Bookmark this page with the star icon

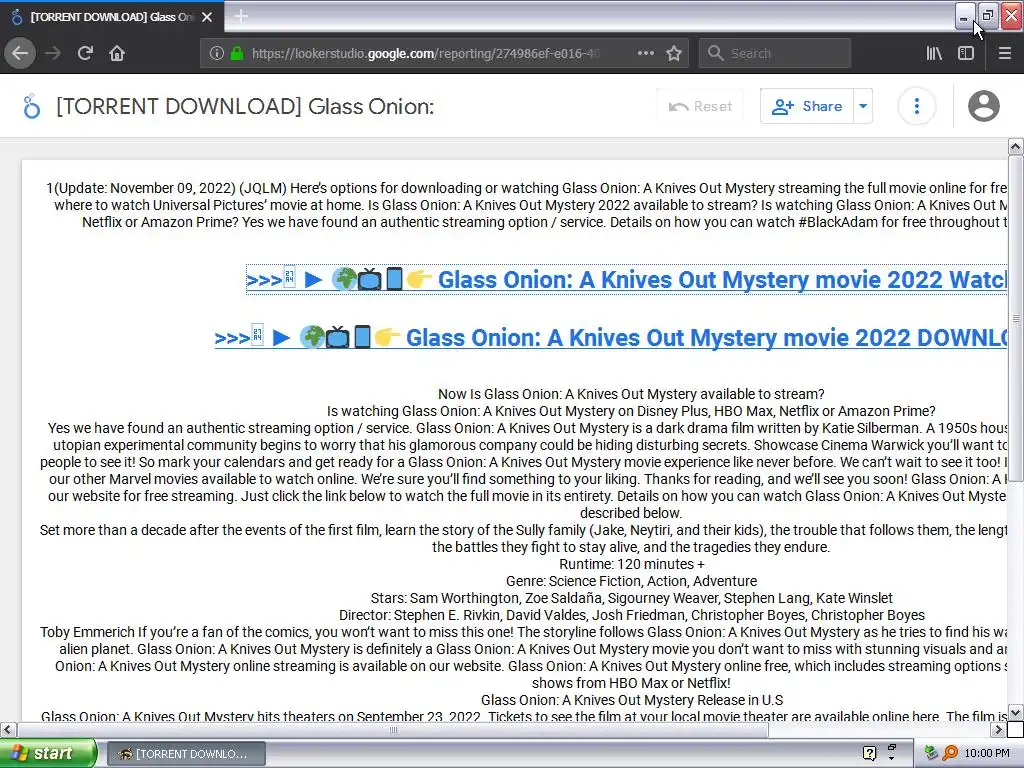[x=674, y=54]
